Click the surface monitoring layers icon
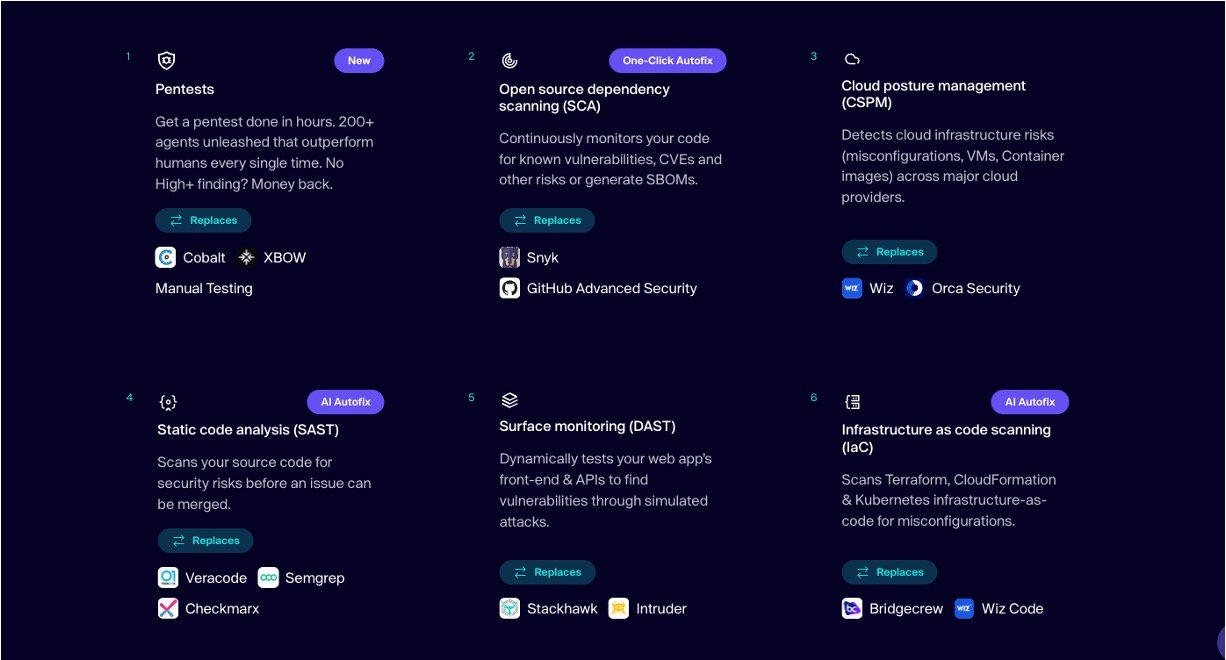The width and height of the screenshot is (1226, 660). (x=509, y=400)
